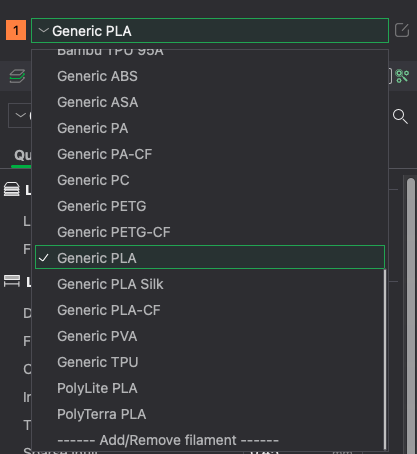Click the settings panel vertical scrollbar

click(x=411, y=315)
